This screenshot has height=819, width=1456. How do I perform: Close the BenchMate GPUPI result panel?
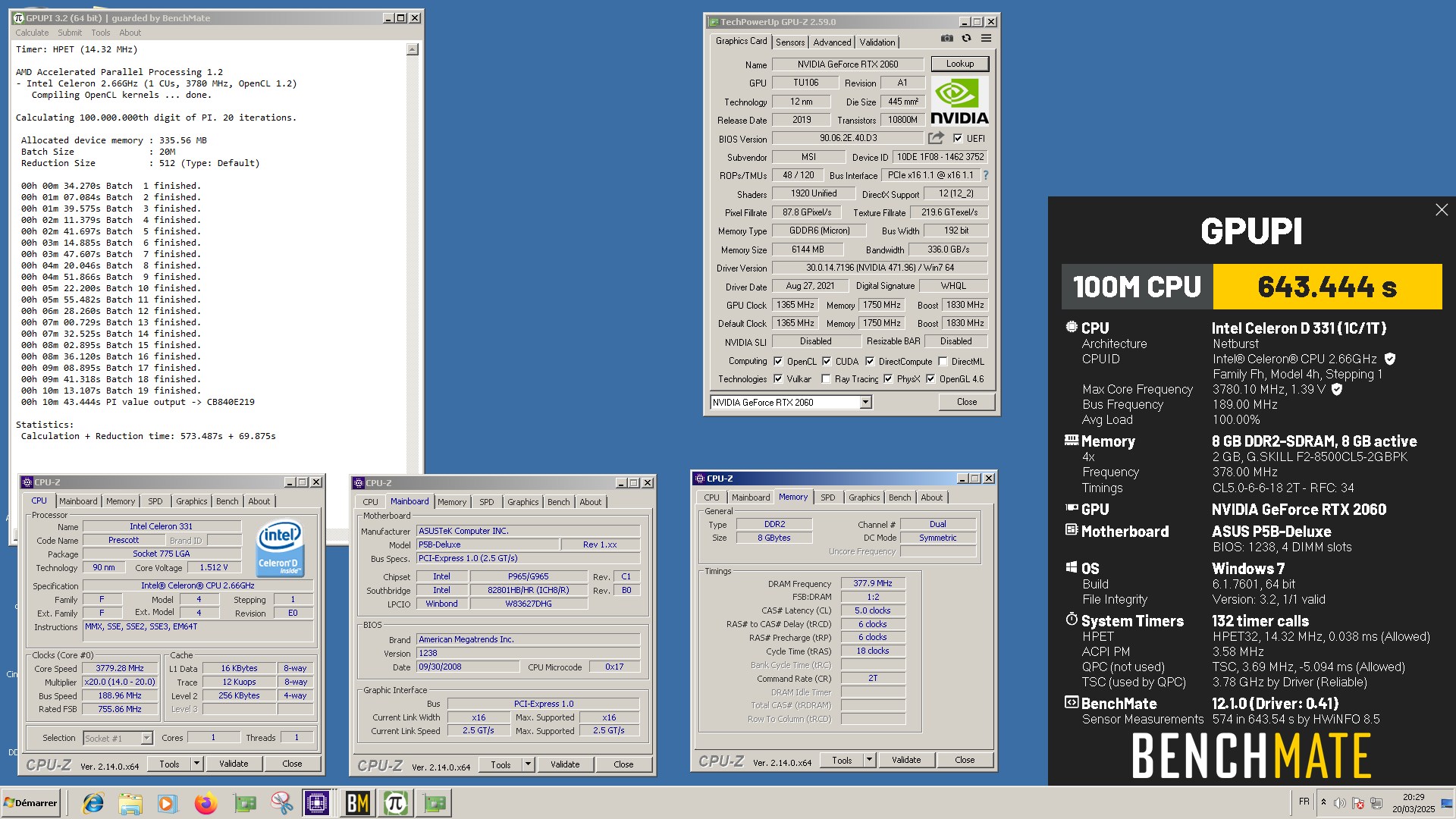pyautogui.click(x=1442, y=210)
